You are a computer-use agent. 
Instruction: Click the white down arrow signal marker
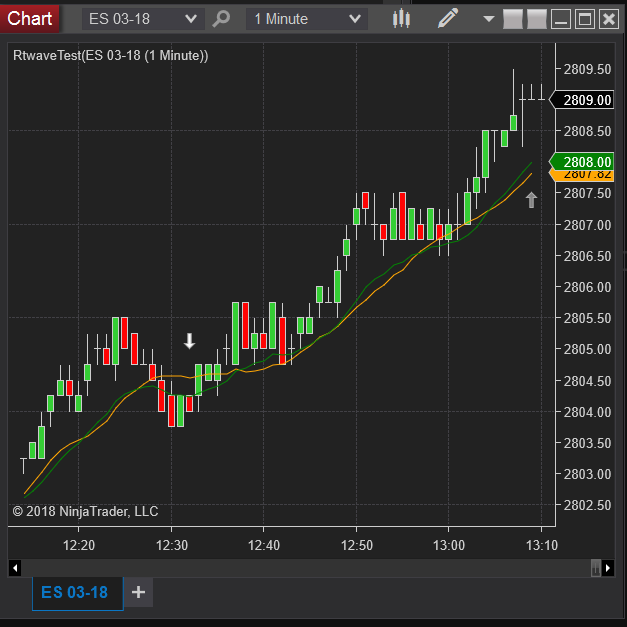190,341
